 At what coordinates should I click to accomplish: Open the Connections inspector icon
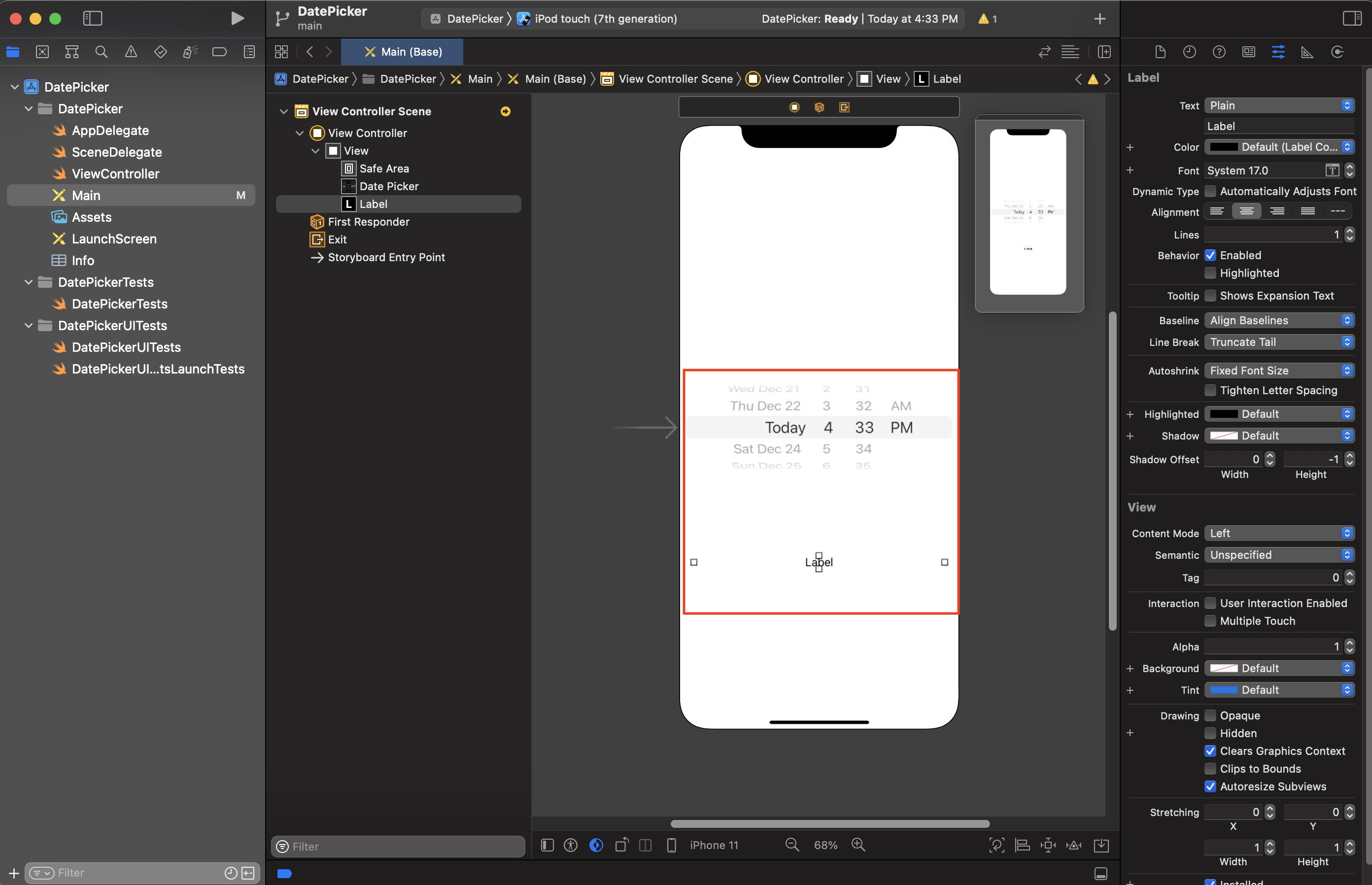pyautogui.click(x=1337, y=52)
